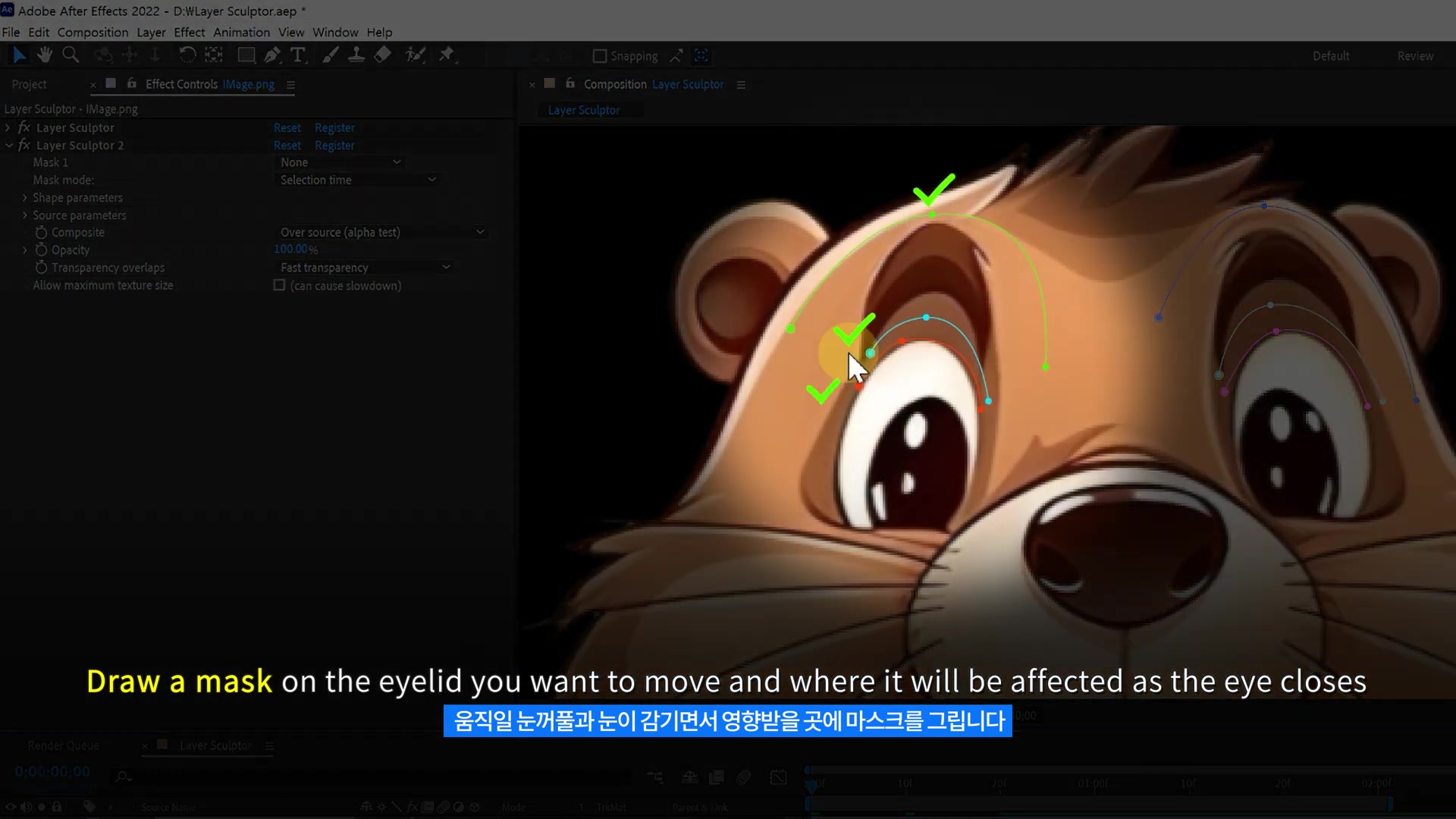Click the Opacity 100.00 value field
Viewport: 1456px width, 819px height.
pos(291,249)
